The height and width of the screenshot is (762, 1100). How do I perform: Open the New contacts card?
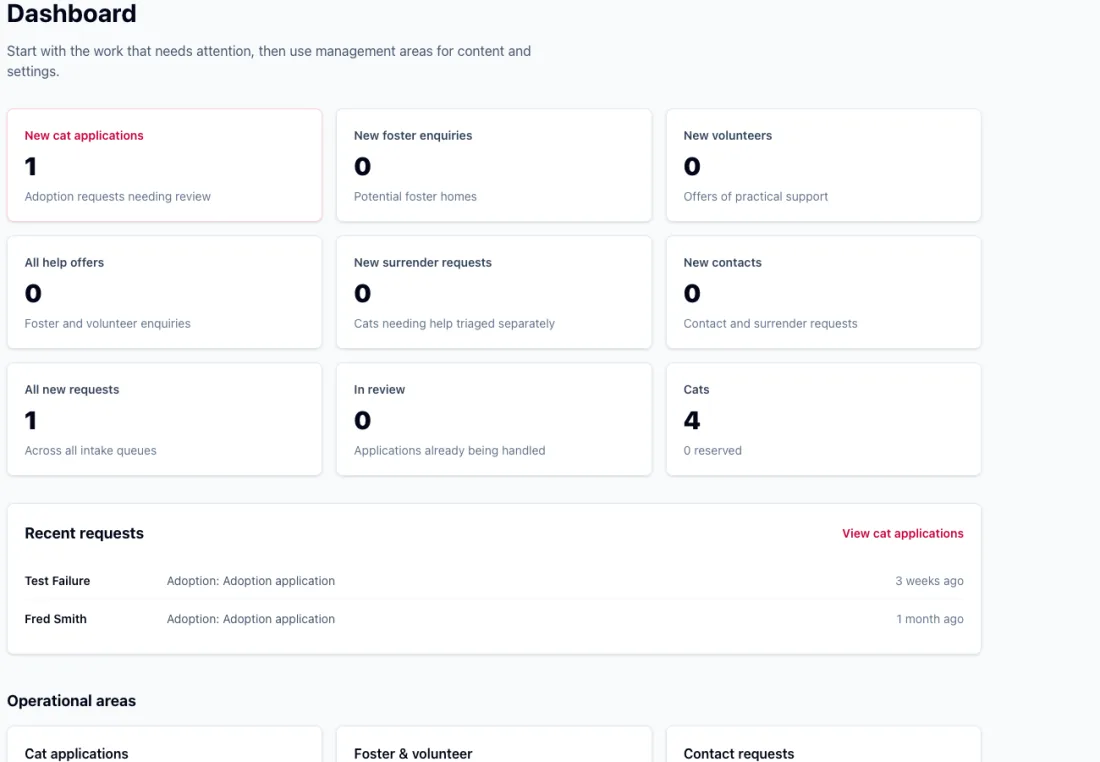824,292
